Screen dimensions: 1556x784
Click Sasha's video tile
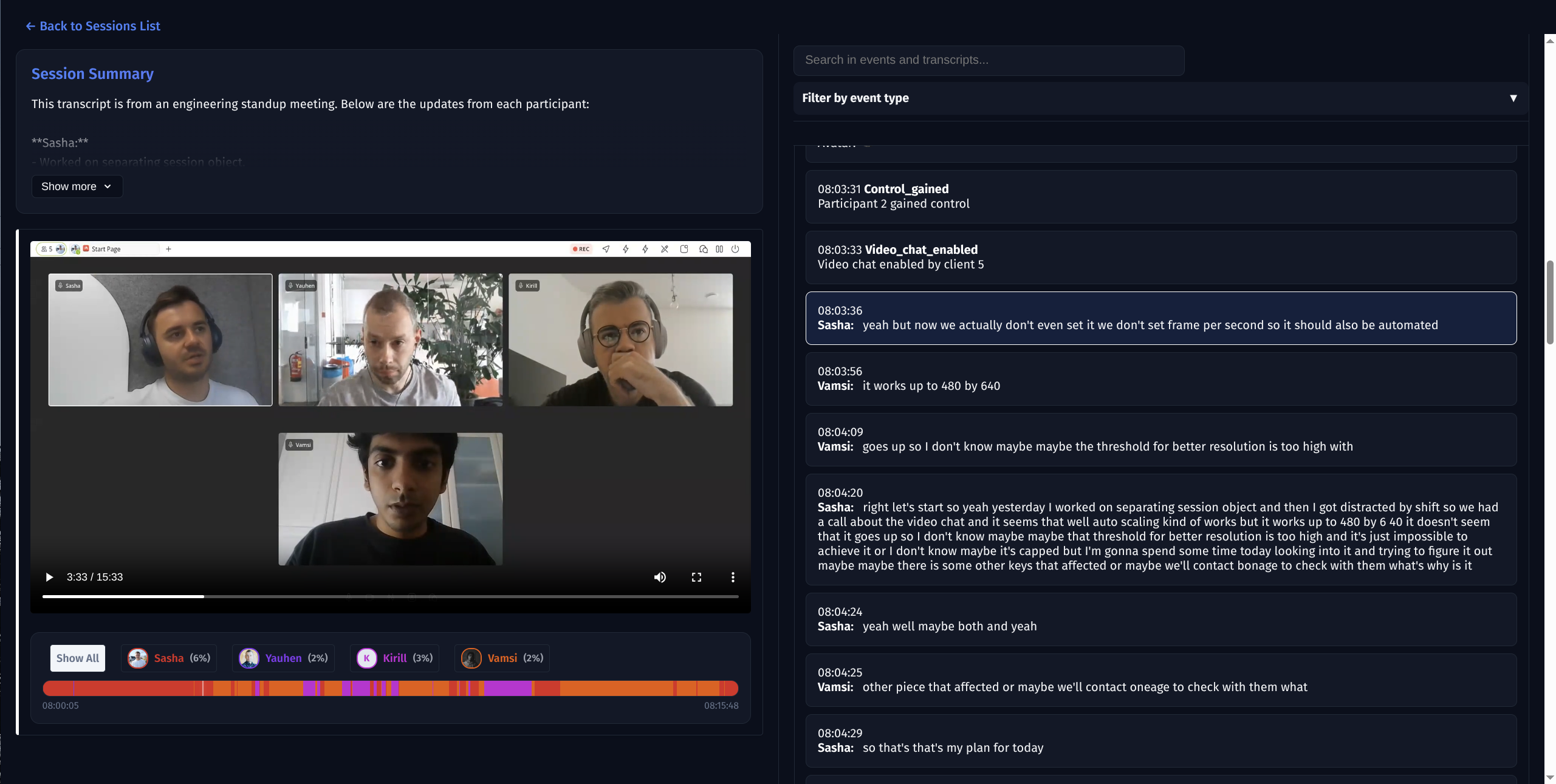point(160,339)
